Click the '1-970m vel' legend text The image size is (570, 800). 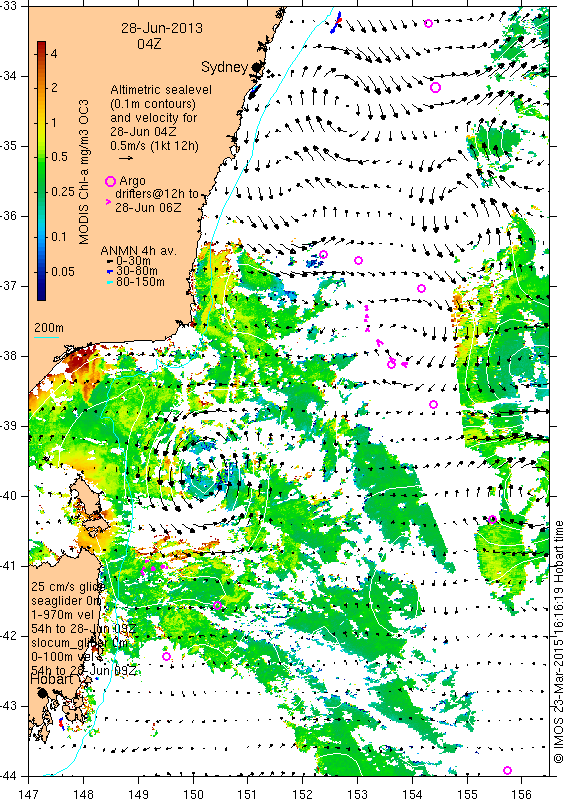[63, 615]
